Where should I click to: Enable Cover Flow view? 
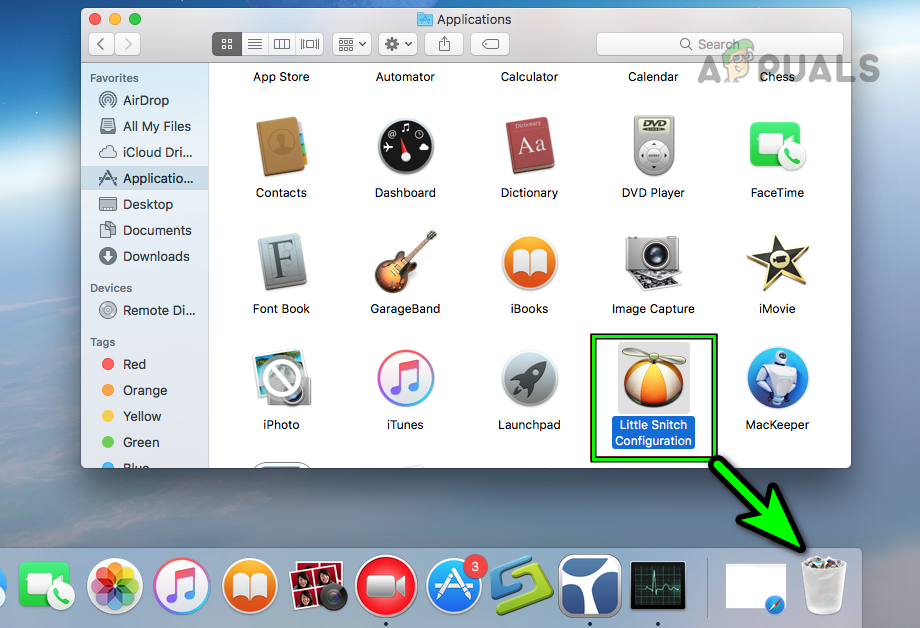coord(309,44)
